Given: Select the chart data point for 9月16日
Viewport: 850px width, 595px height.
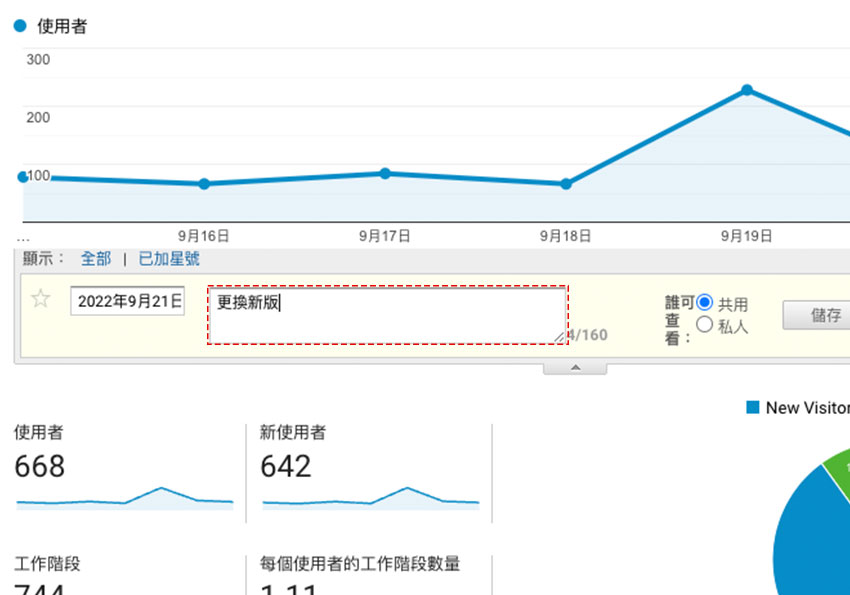Looking at the screenshot, I should pyautogui.click(x=204, y=184).
